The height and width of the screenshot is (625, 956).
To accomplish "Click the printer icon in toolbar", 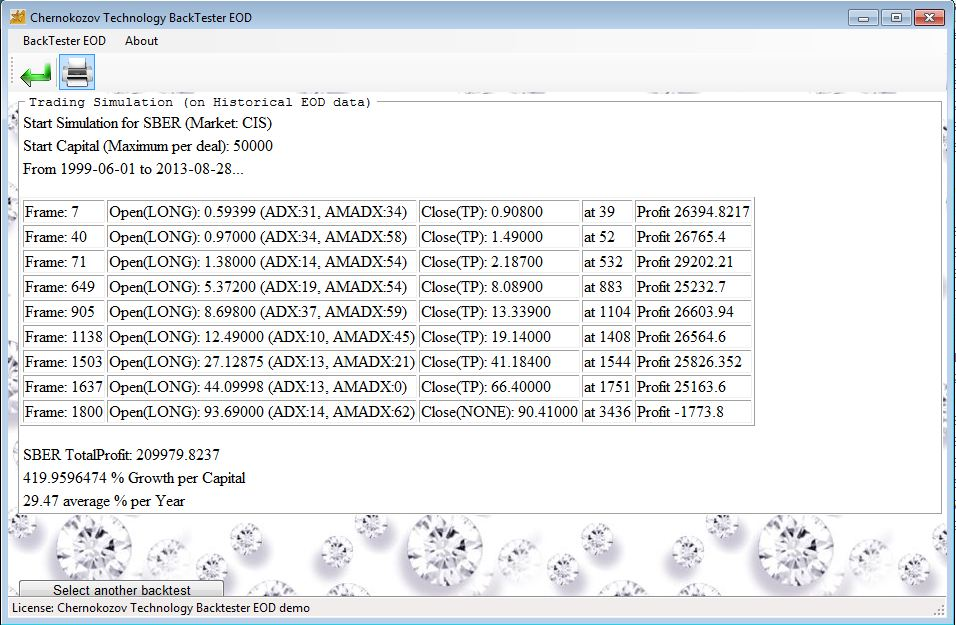I will click(x=77, y=73).
